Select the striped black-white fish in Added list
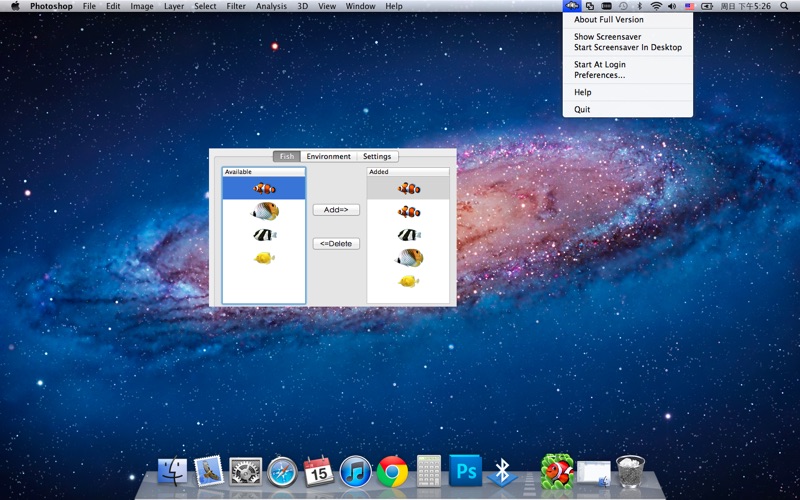 (x=408, y=235)
